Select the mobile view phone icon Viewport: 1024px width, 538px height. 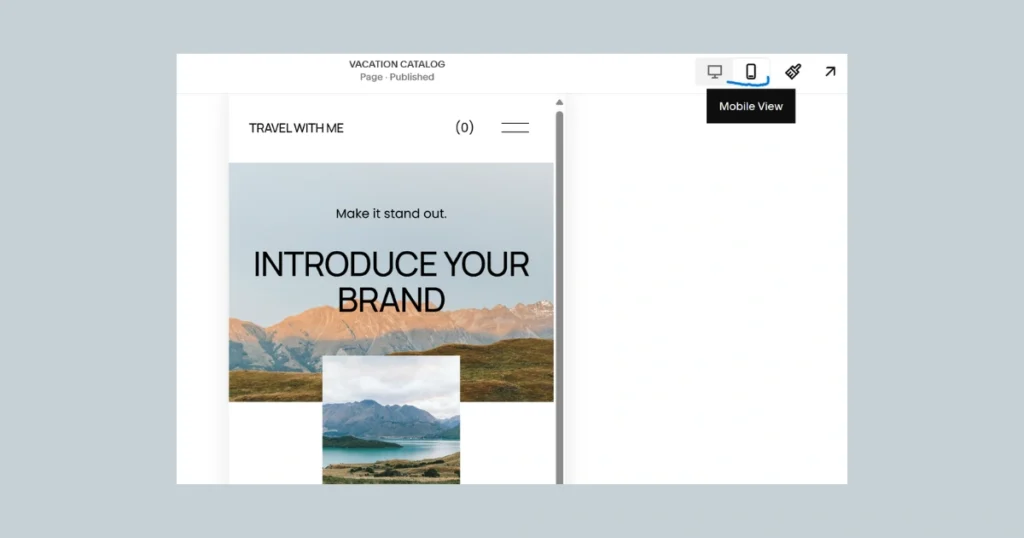pyautogui.click(x=751, y=72)
